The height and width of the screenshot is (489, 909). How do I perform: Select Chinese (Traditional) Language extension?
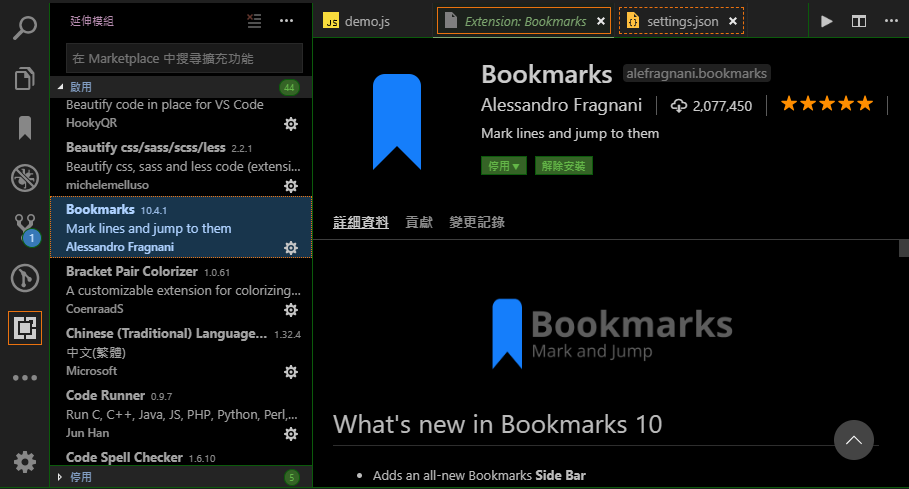tap(181, 351)
